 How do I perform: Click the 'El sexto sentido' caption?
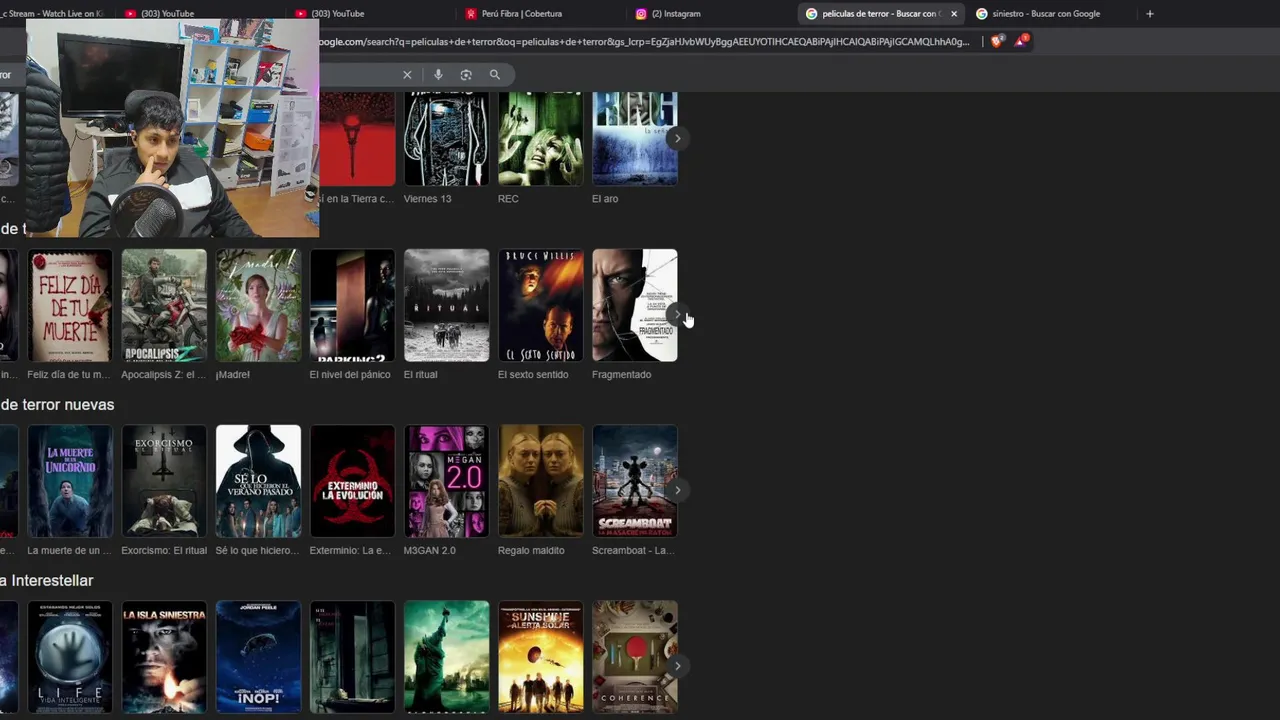(x=533, y=375)
